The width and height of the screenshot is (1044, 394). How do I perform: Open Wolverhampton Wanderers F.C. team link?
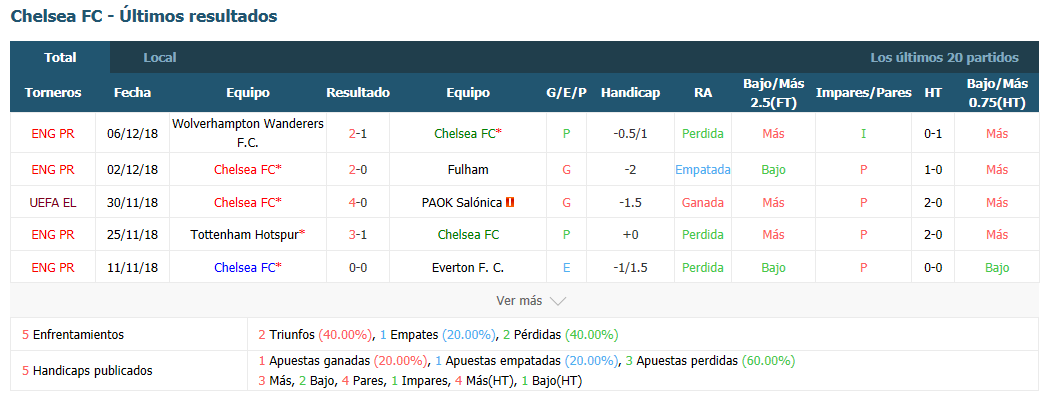248,133
